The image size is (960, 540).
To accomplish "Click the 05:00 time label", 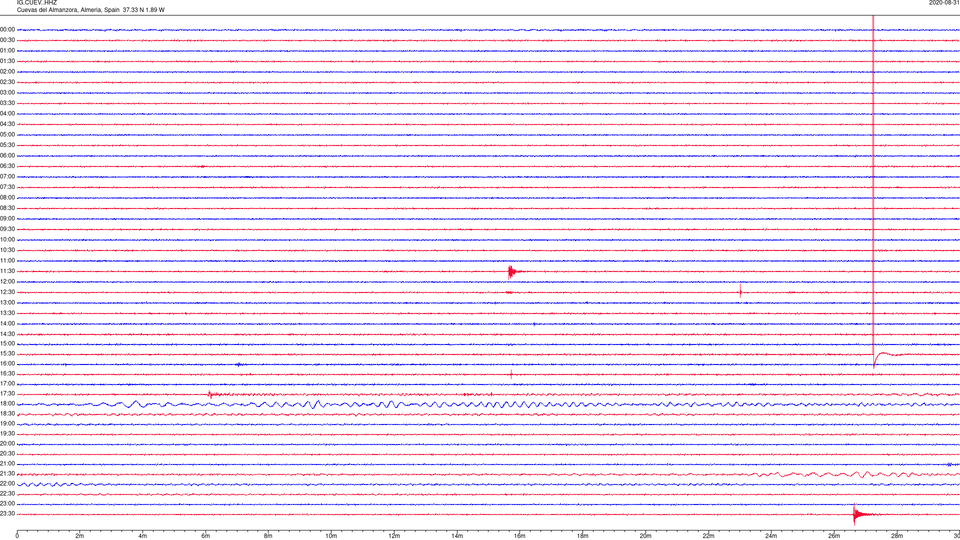I will [7, 134].
